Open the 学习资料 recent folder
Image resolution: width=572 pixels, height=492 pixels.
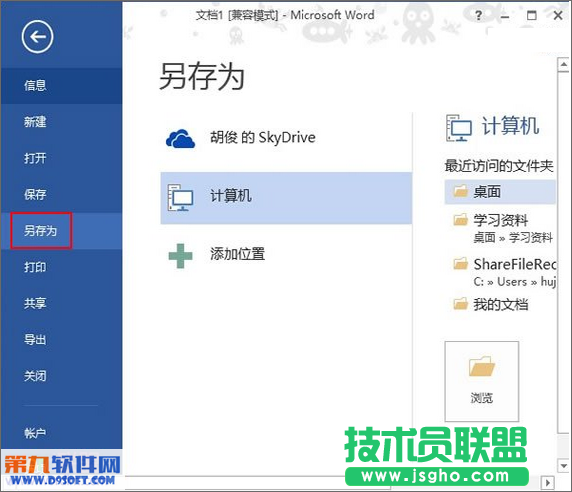click(x=500, y=228)
